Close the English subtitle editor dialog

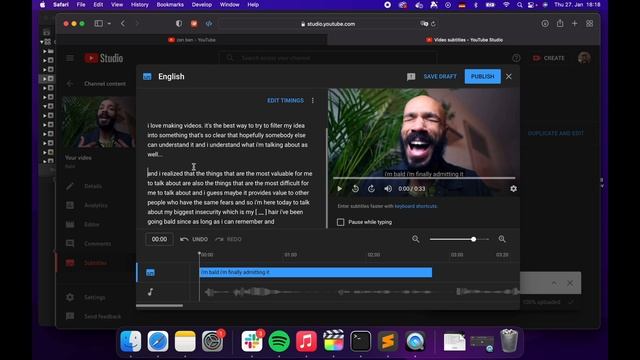click(509, 76)
